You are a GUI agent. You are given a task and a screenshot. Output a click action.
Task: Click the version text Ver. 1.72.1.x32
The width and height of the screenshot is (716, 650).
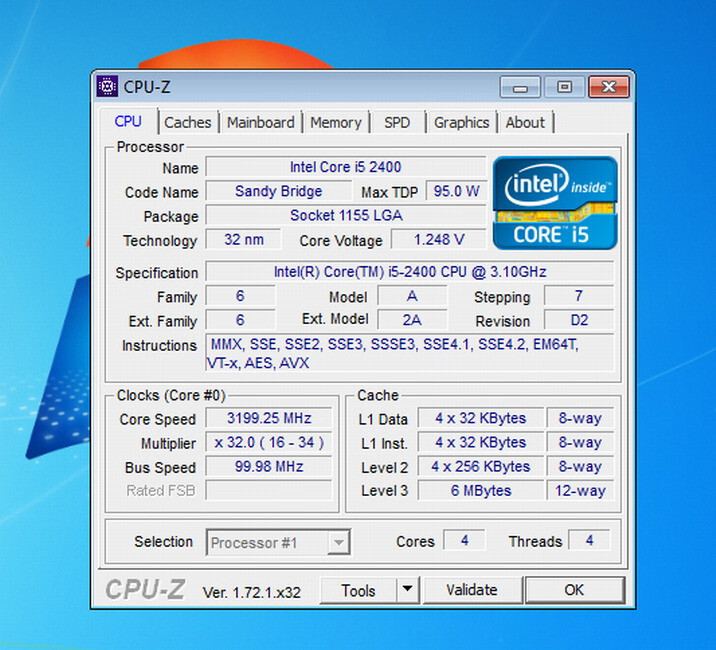coord(252,592)
